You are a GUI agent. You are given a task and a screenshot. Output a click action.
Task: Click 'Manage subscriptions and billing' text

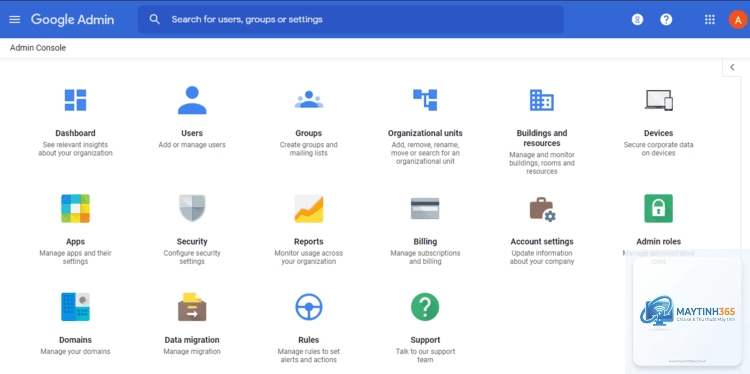pyautogui.click(x=425, y=257)
